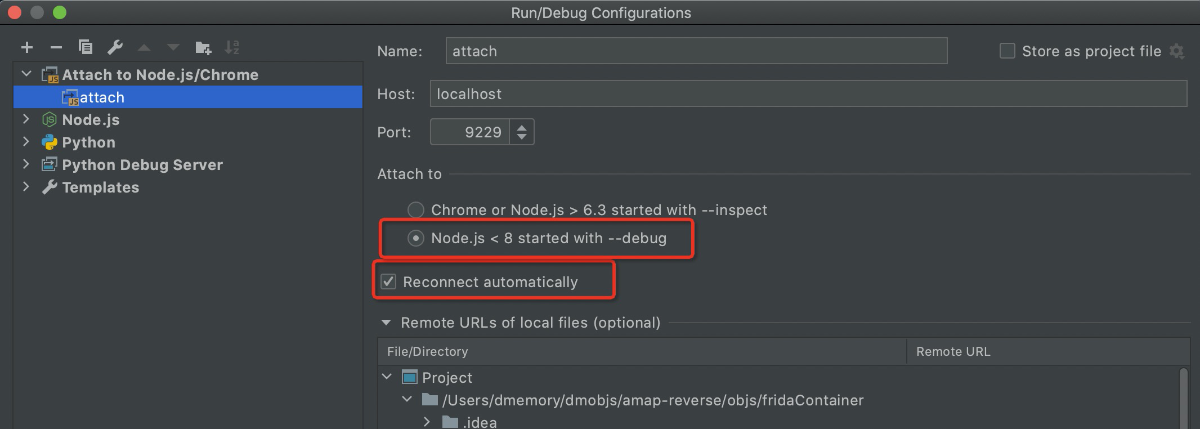Click the Copy Configuration icon

click(86, 47)
